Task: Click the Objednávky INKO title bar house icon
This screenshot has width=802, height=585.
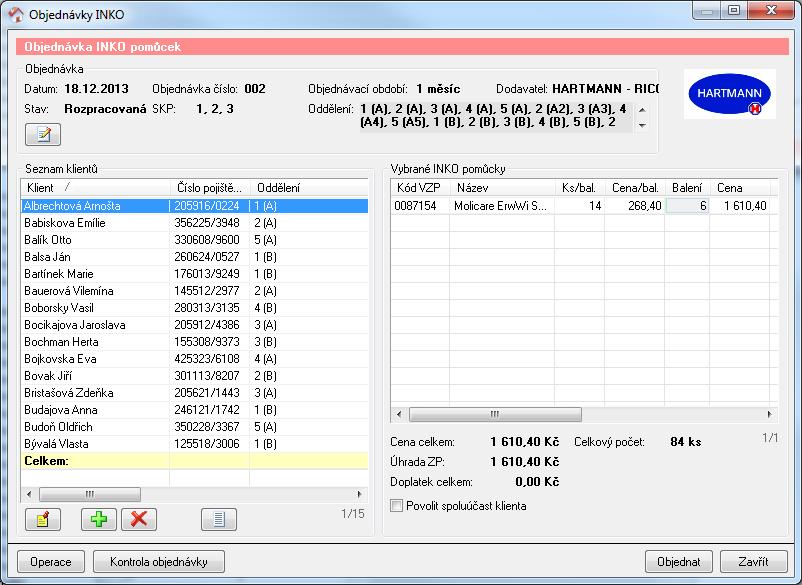Action: 15,14
